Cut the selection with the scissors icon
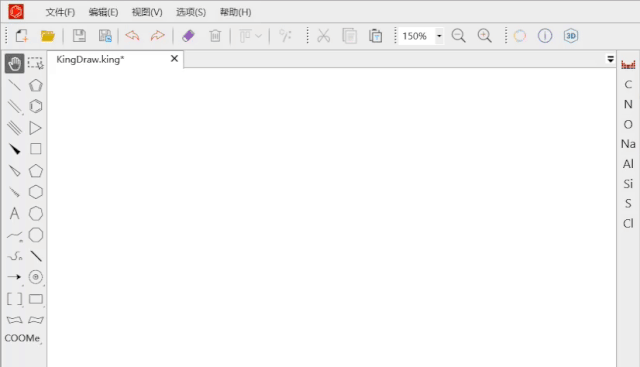The width and height of the screenshot is (640, 367). click(x=324, y=36)
